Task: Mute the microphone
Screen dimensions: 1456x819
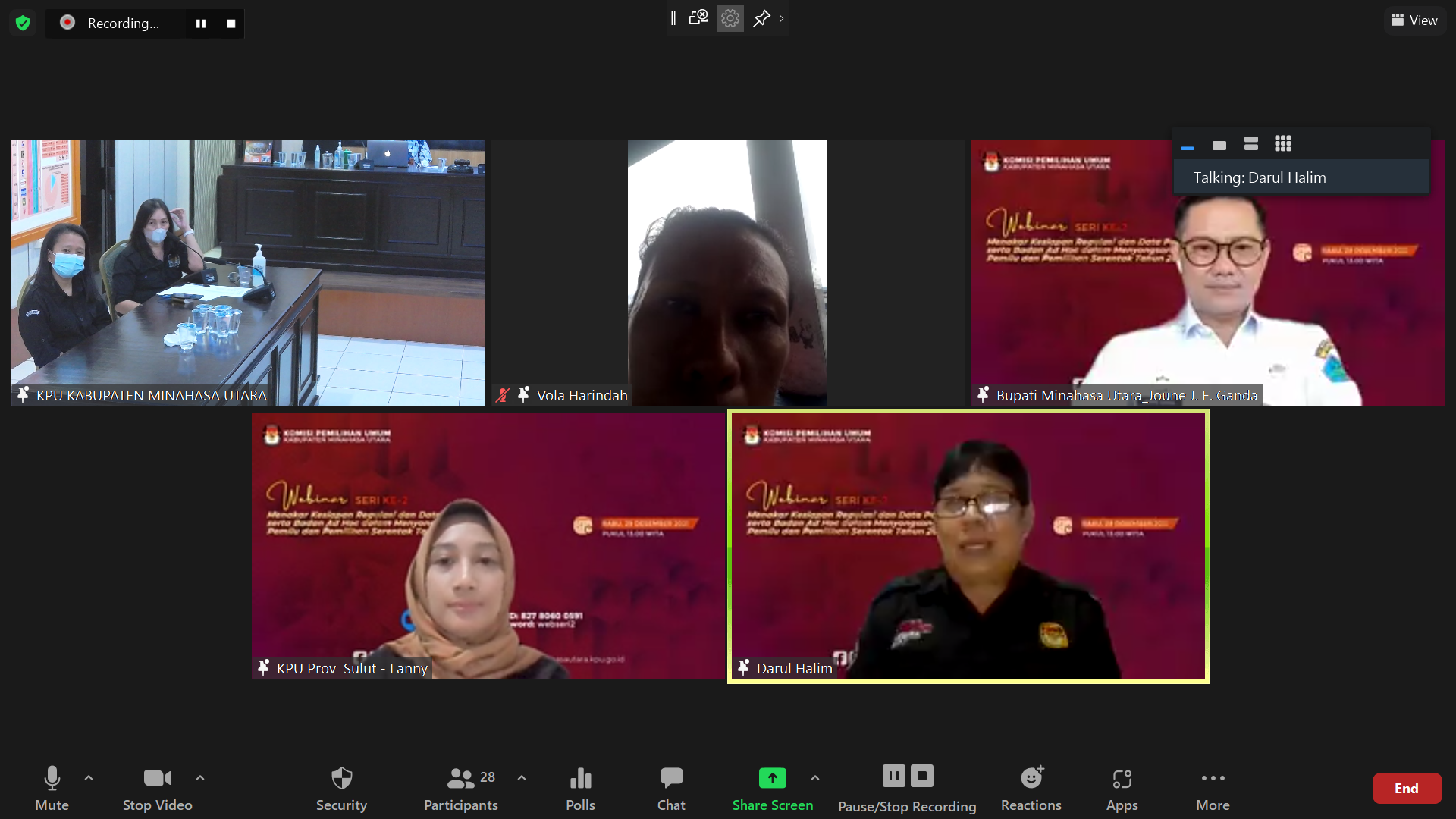Action: (52, 789)
